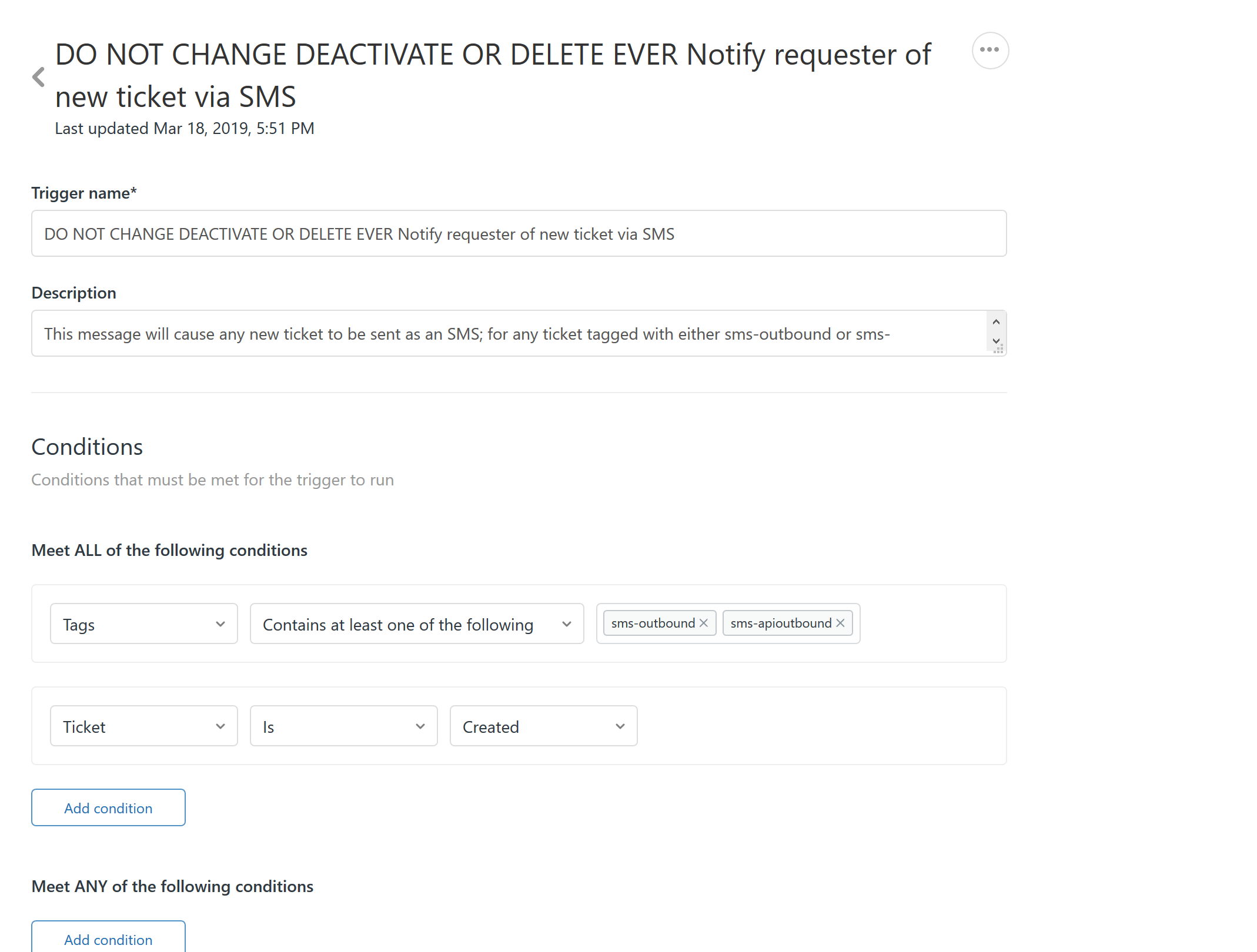Go back using the left chevron arrow
The image size is (1257, 952).
pyautogui.click(x=39, y=77)
